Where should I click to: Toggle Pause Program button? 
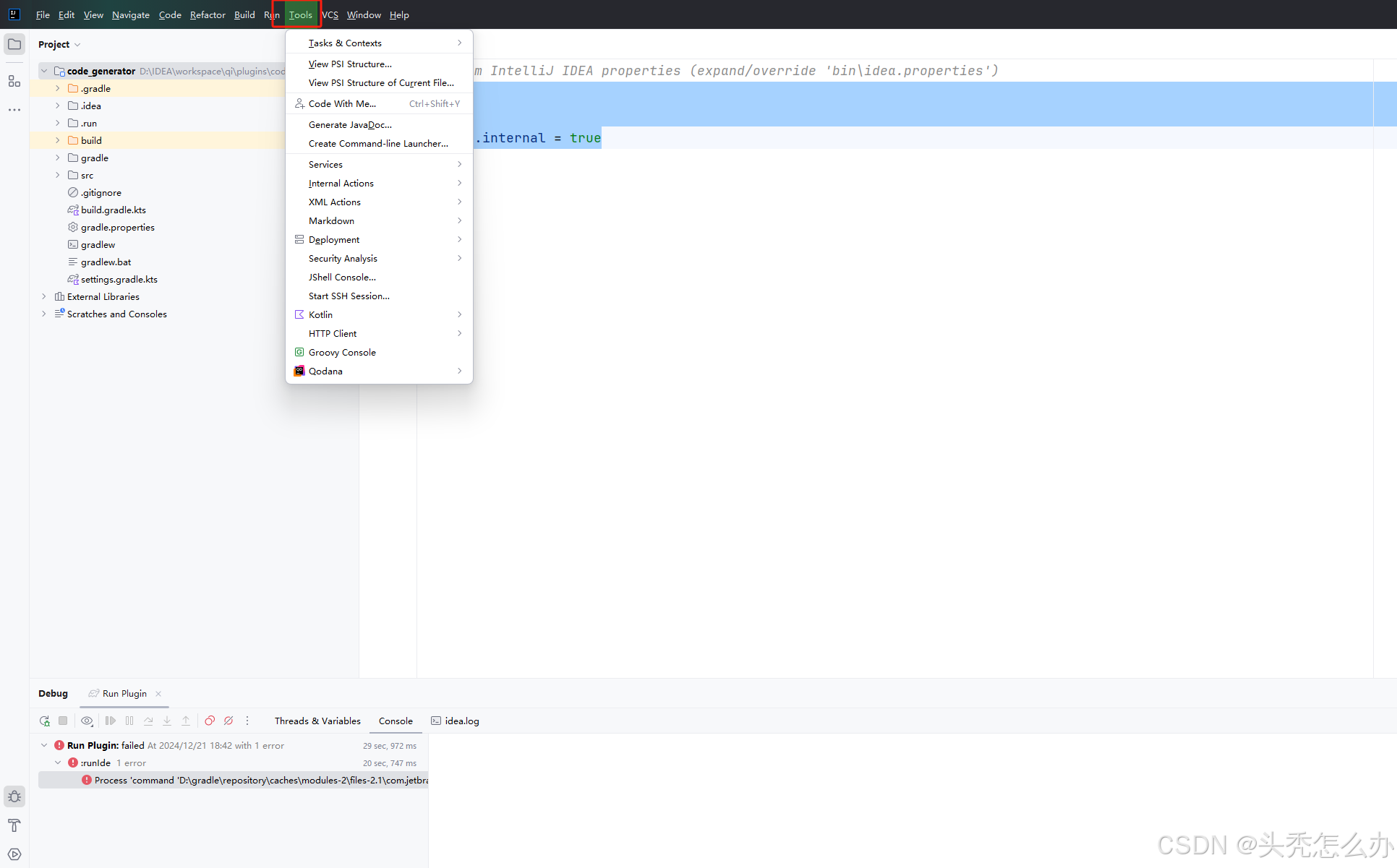point(129,721)
